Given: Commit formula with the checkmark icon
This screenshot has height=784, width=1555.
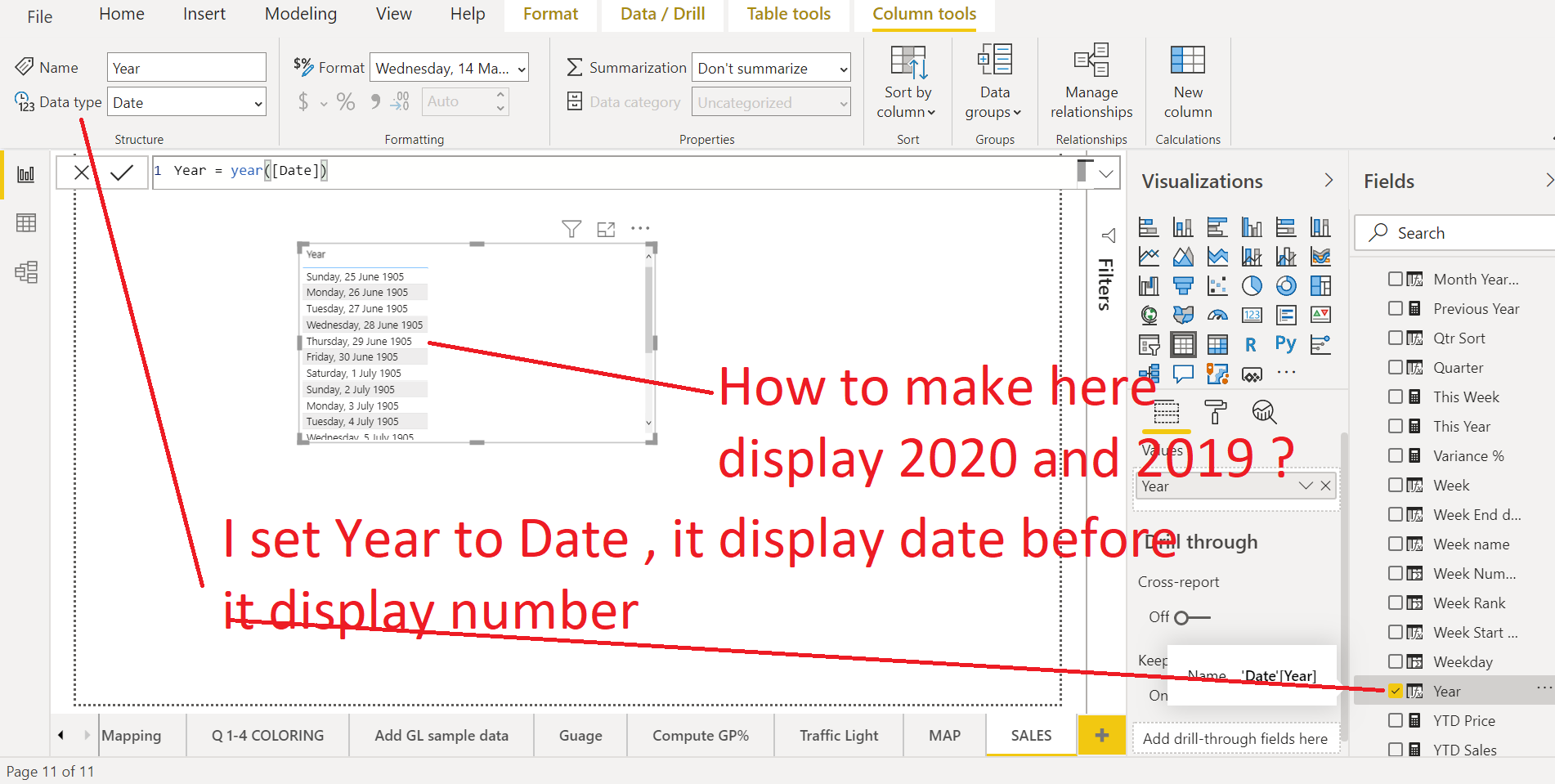Looking at the screenshot, I should click(122, 172).
